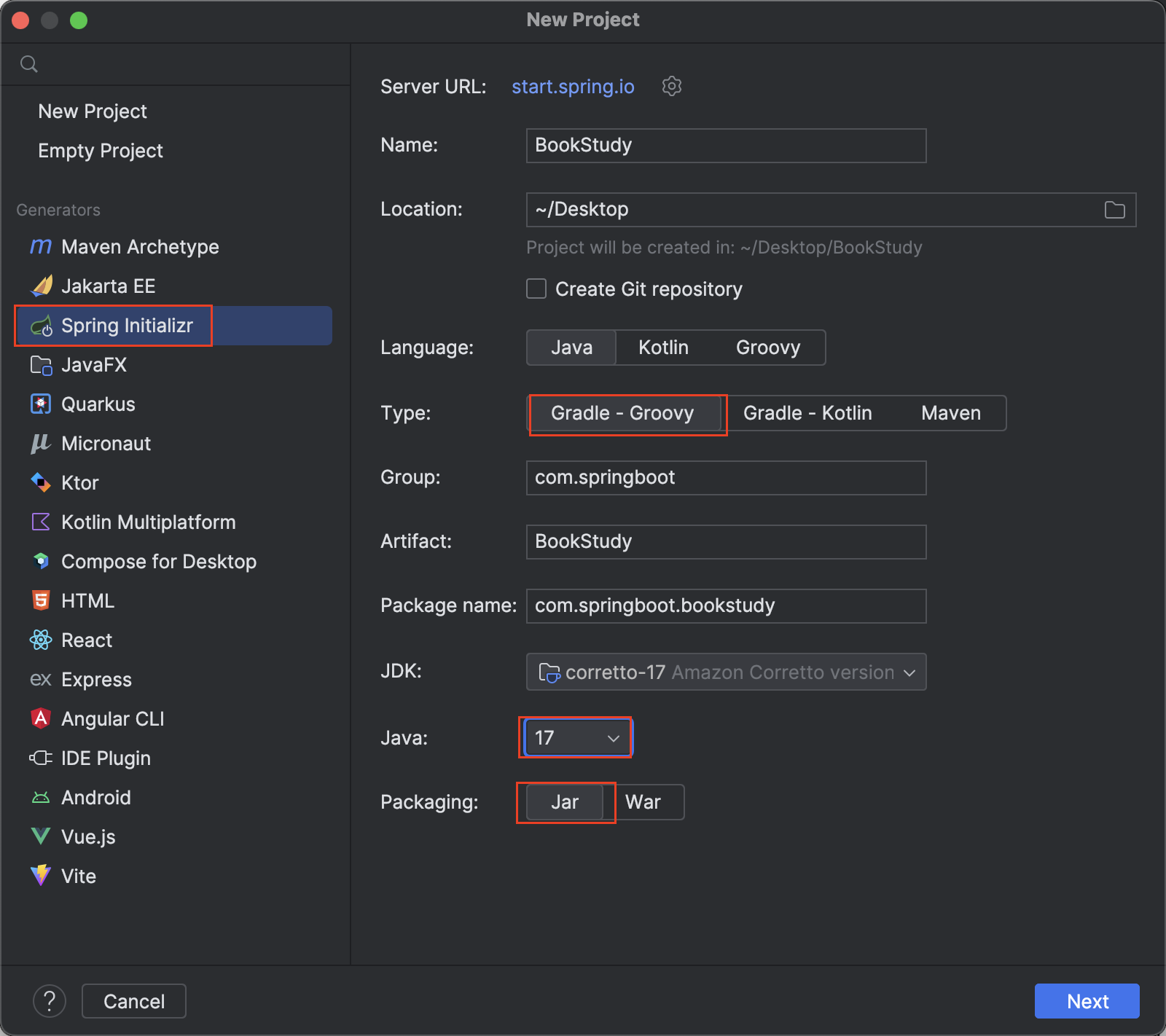Select Empty Project in sidebar

[101, 151]
